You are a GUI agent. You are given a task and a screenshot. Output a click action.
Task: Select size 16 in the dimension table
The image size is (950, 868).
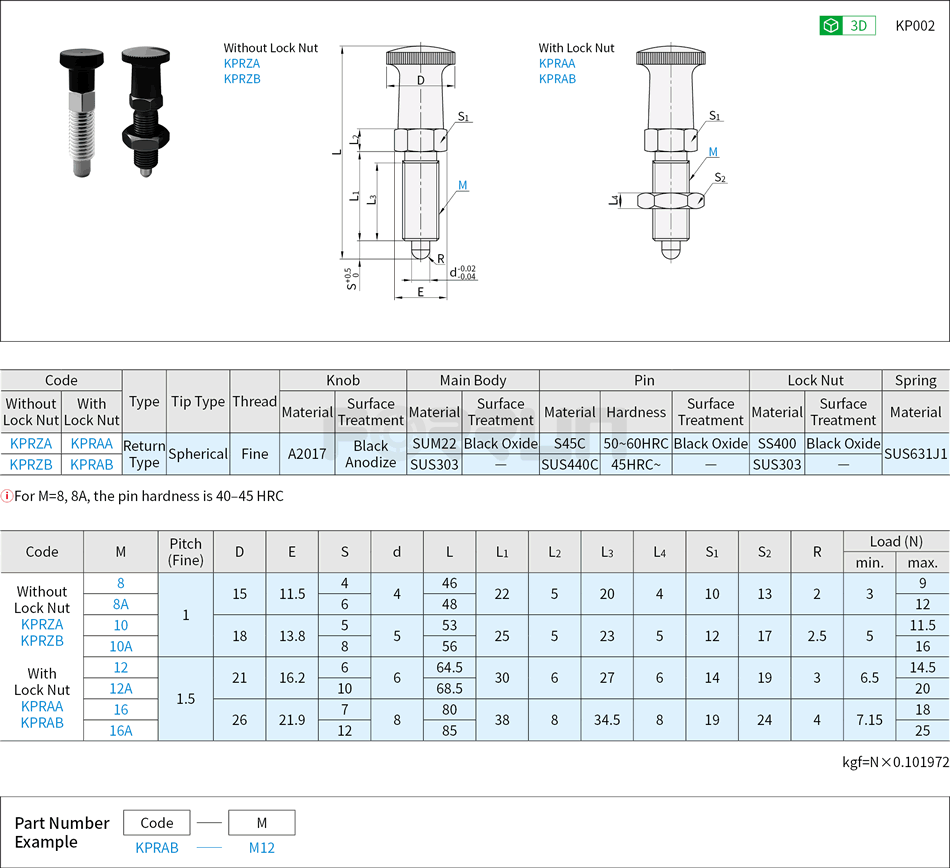point(123,710)
